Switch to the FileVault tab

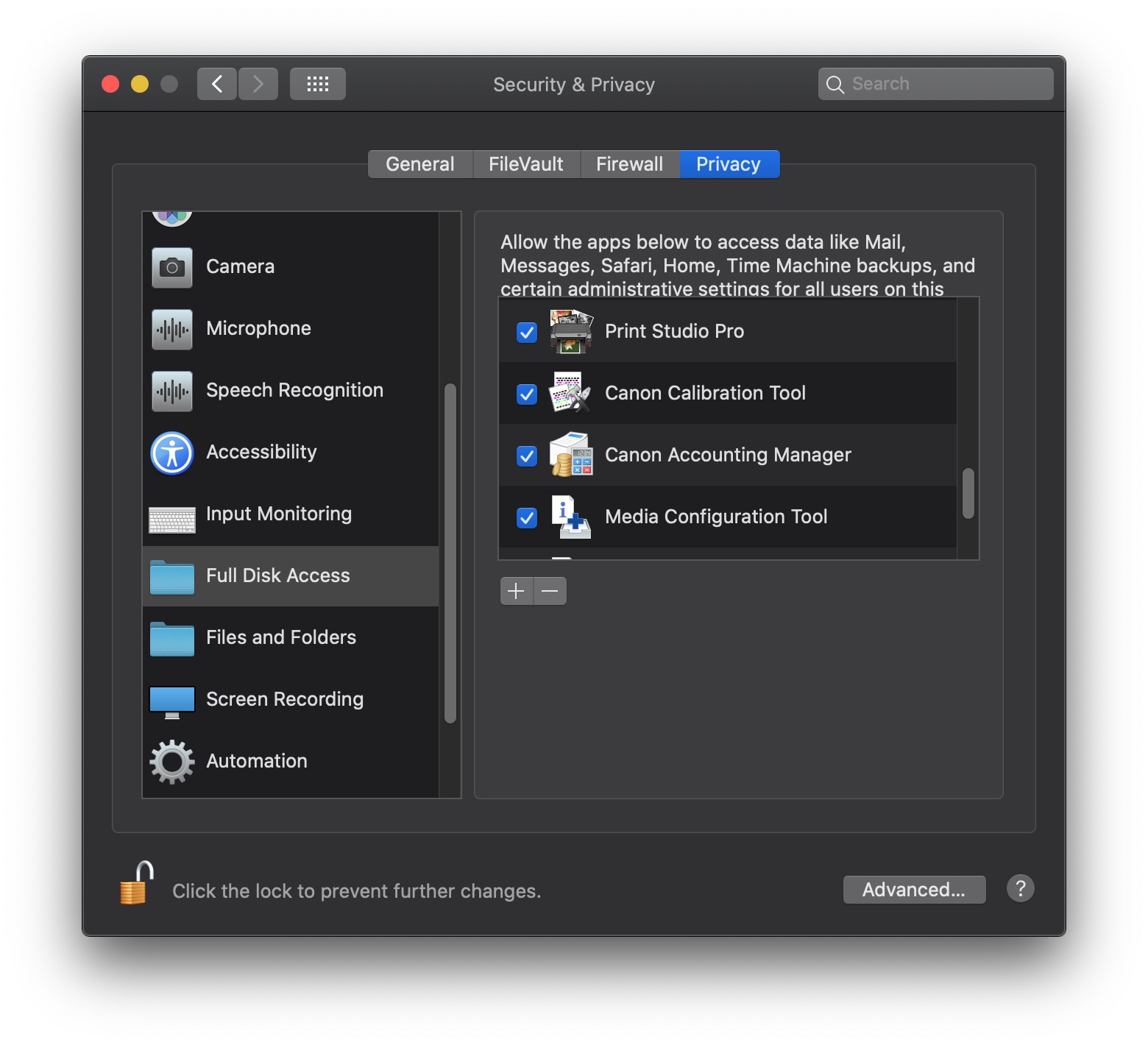525,163
